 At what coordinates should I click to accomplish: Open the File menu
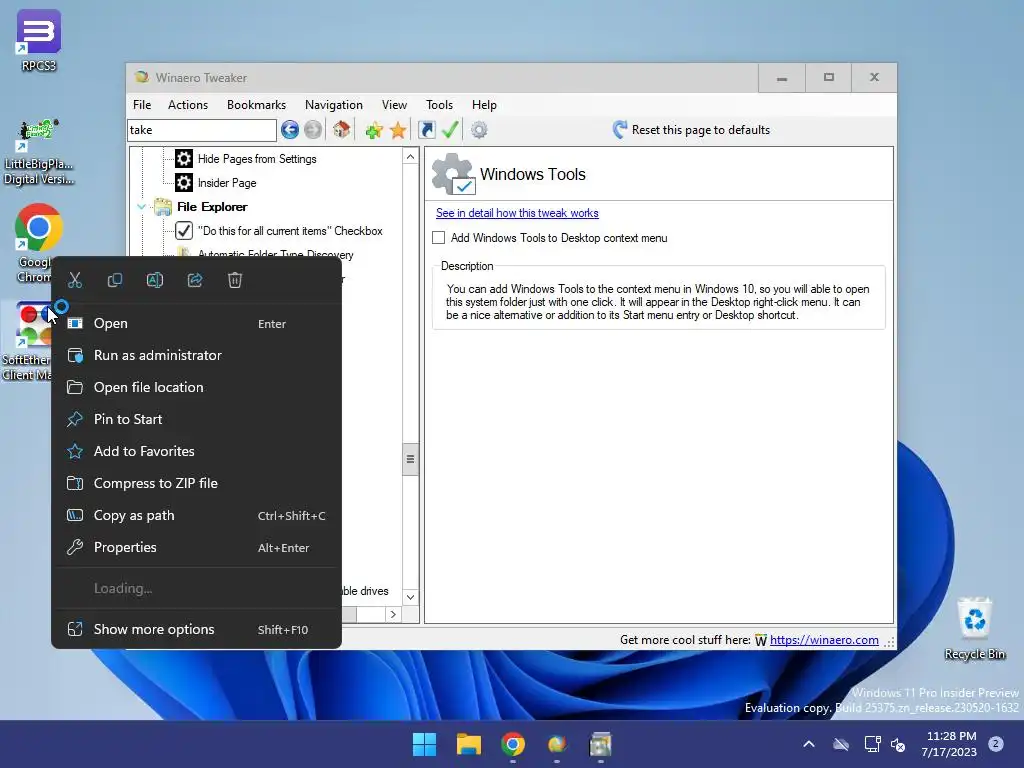142,105
